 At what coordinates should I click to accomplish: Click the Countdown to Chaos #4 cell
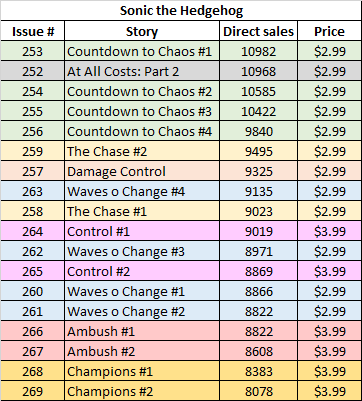click(142, 131)
